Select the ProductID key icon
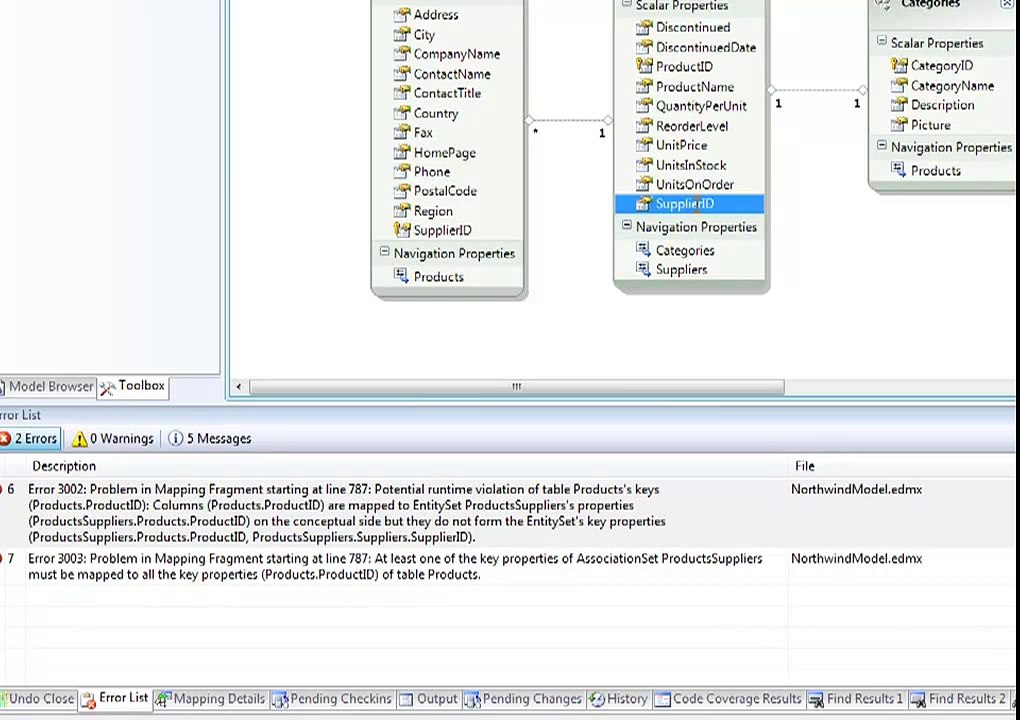 (644, 66)
